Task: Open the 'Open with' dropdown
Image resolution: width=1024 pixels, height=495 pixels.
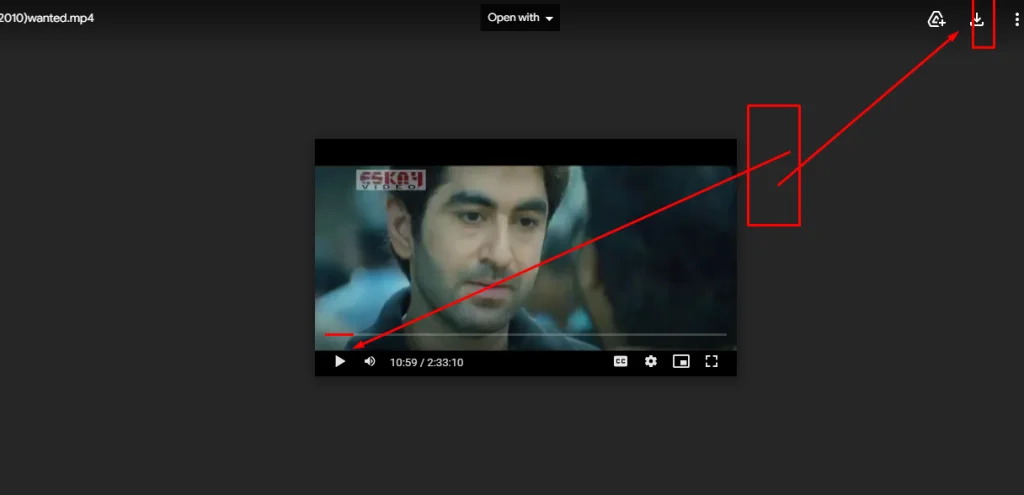Action: 520,18
